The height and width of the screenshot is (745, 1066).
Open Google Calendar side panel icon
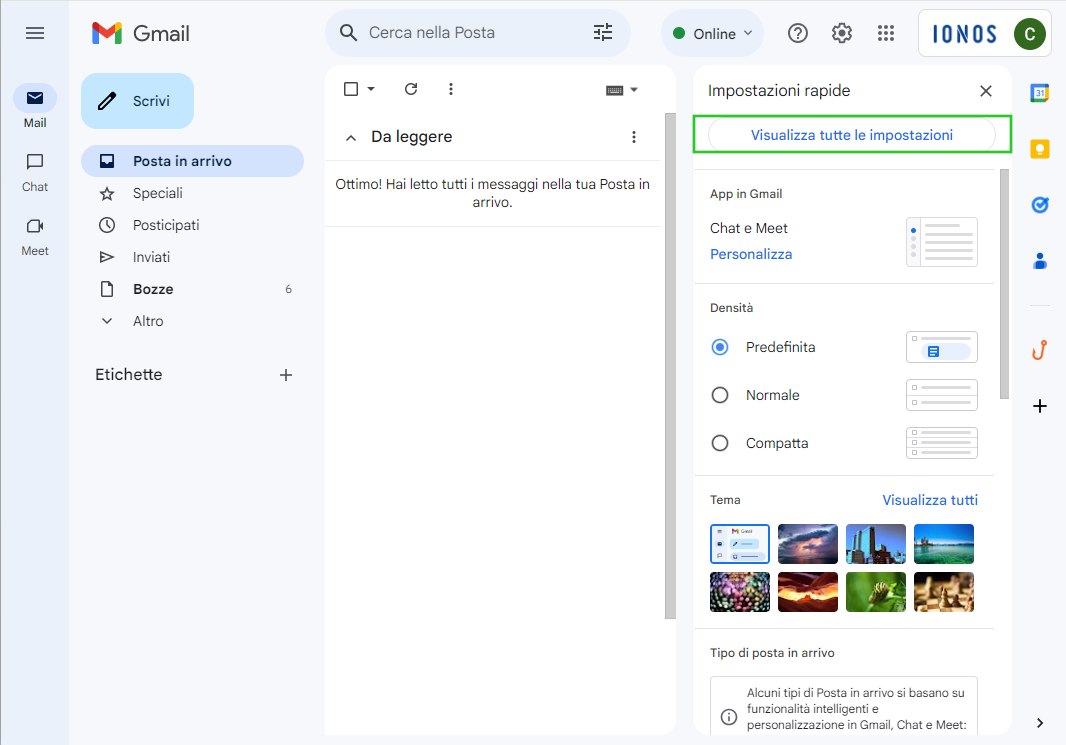coord(1039,92)
